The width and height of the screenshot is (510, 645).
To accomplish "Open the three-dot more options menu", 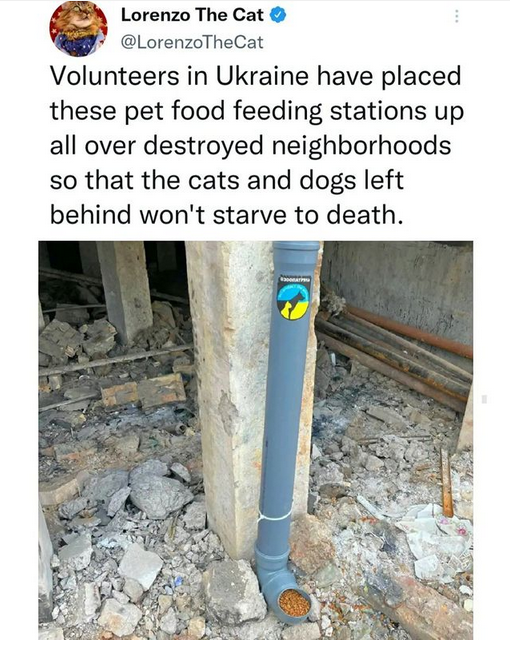I will tap(456, 16).
